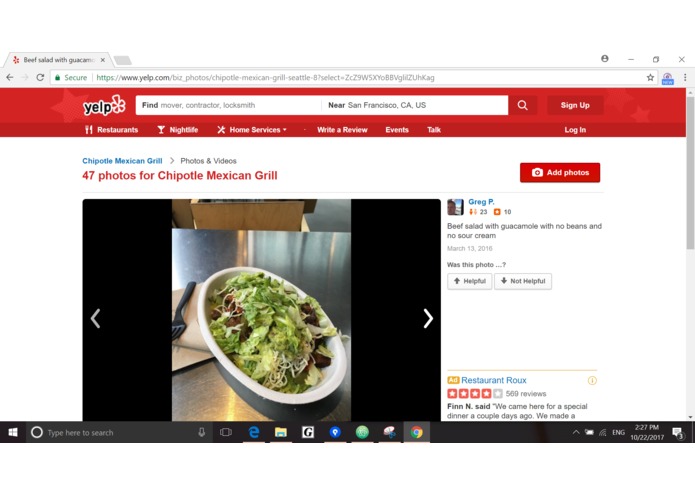Click the Log In link
Viewport: 695px width, 494px height.
575,130
